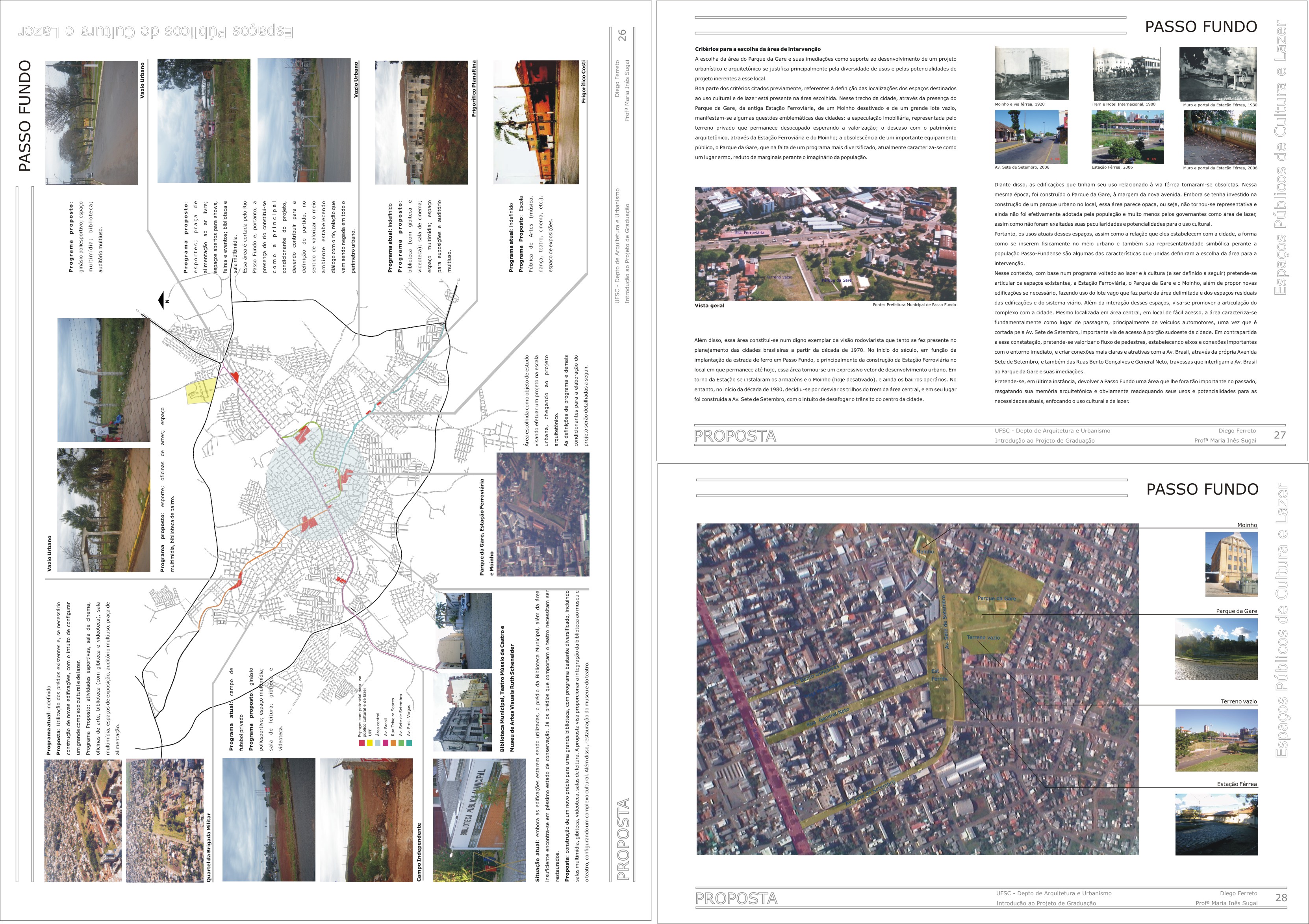Click the large satellite image on page 28
The image size is (1309, 924).
(x=917, y=689)
